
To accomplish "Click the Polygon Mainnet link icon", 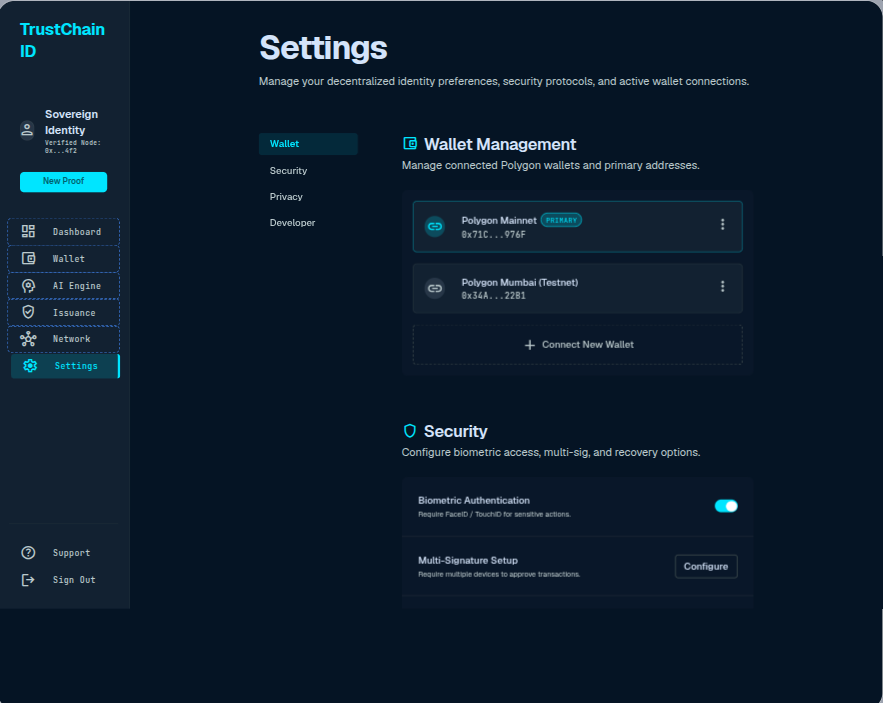I will [435, 226].
